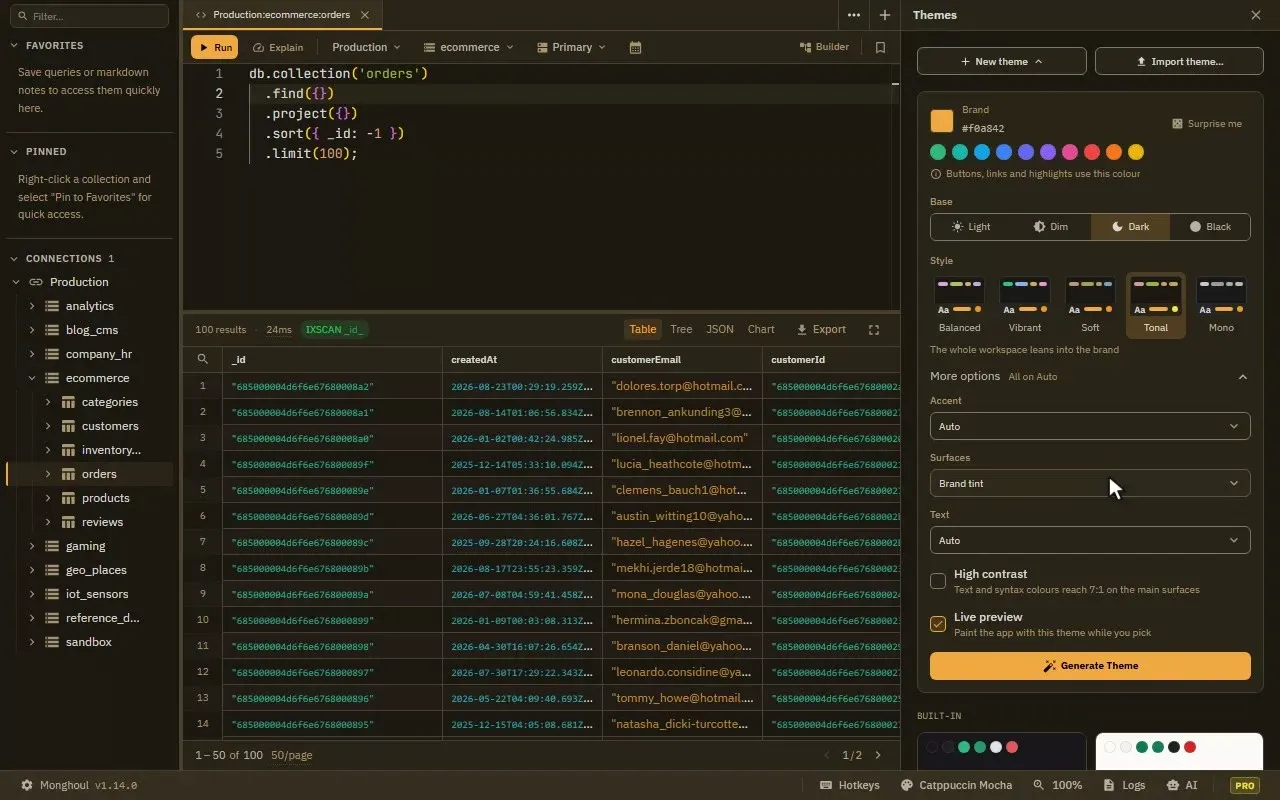Viewport: 1280px width, 800px height.
Task: Uncheck the Live preview checkbox
Action: coord(938,624)
